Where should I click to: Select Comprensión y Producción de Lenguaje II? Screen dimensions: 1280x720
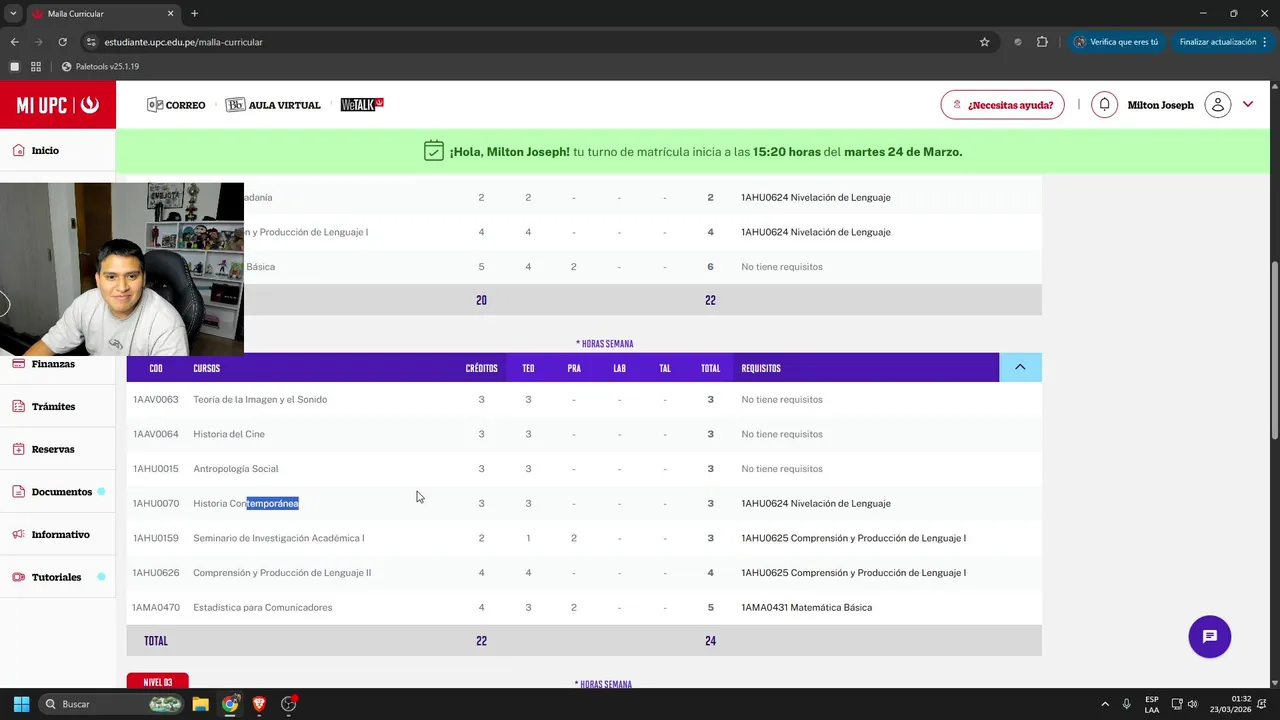coord(282,573)
